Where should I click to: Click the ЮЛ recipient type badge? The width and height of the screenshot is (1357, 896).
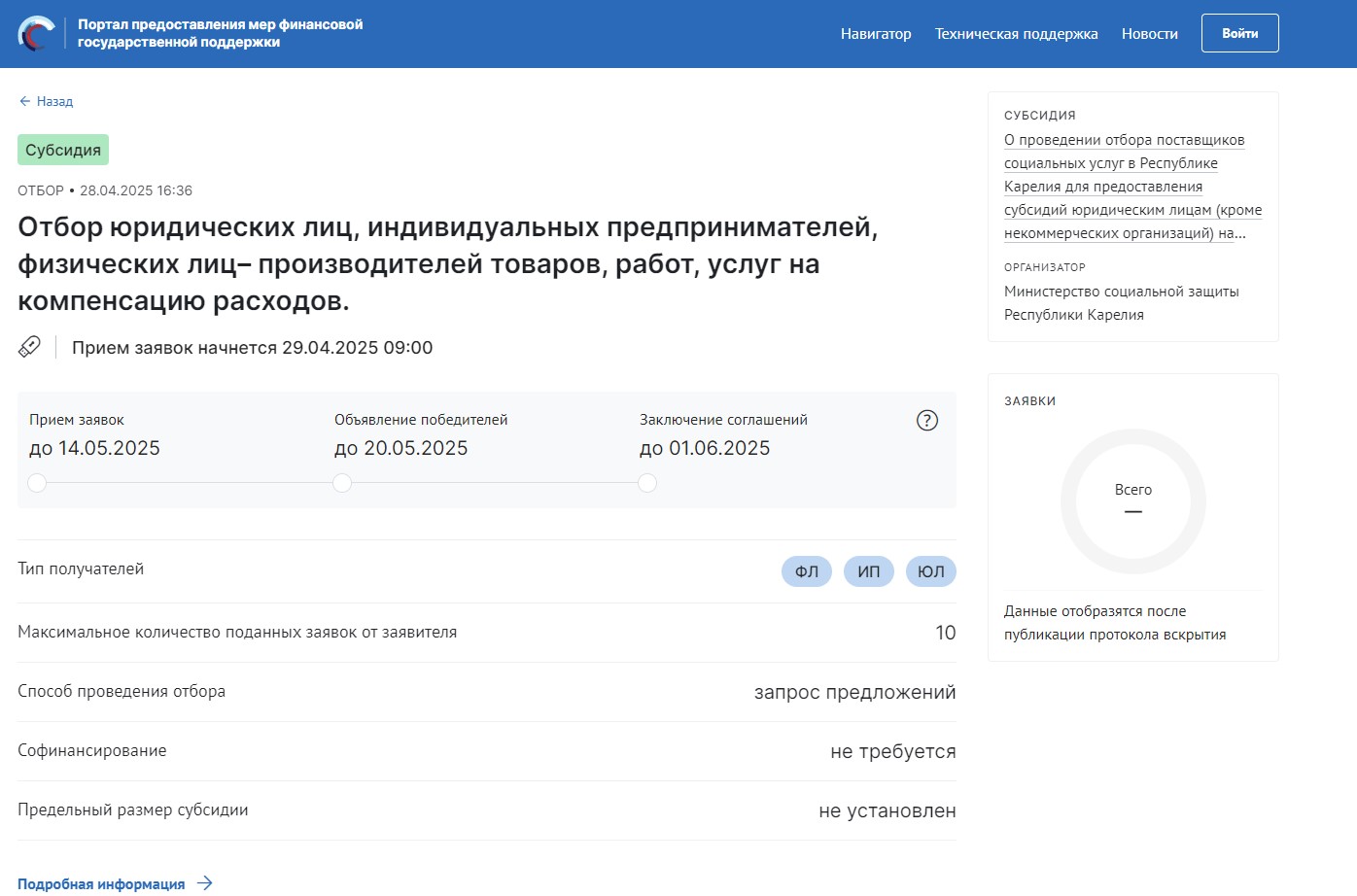931,571
